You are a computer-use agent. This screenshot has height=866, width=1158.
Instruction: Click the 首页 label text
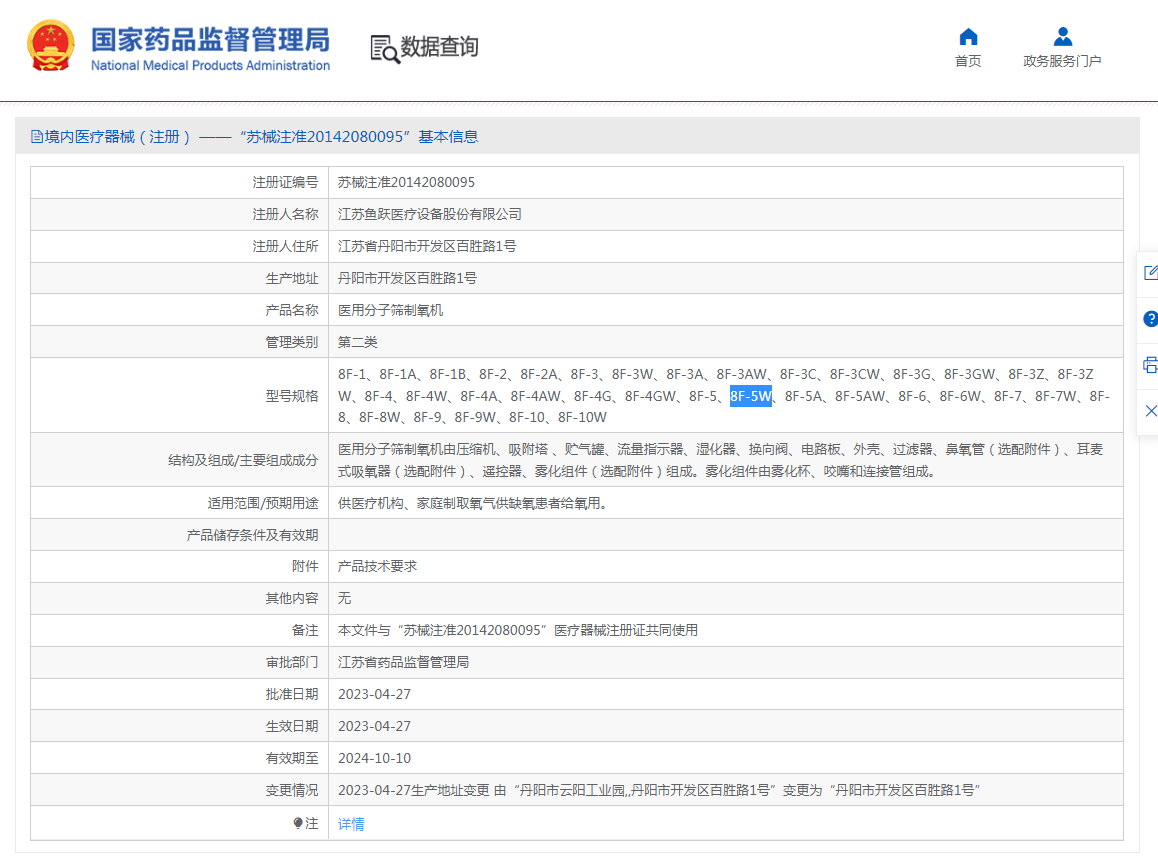click(968, 61)
